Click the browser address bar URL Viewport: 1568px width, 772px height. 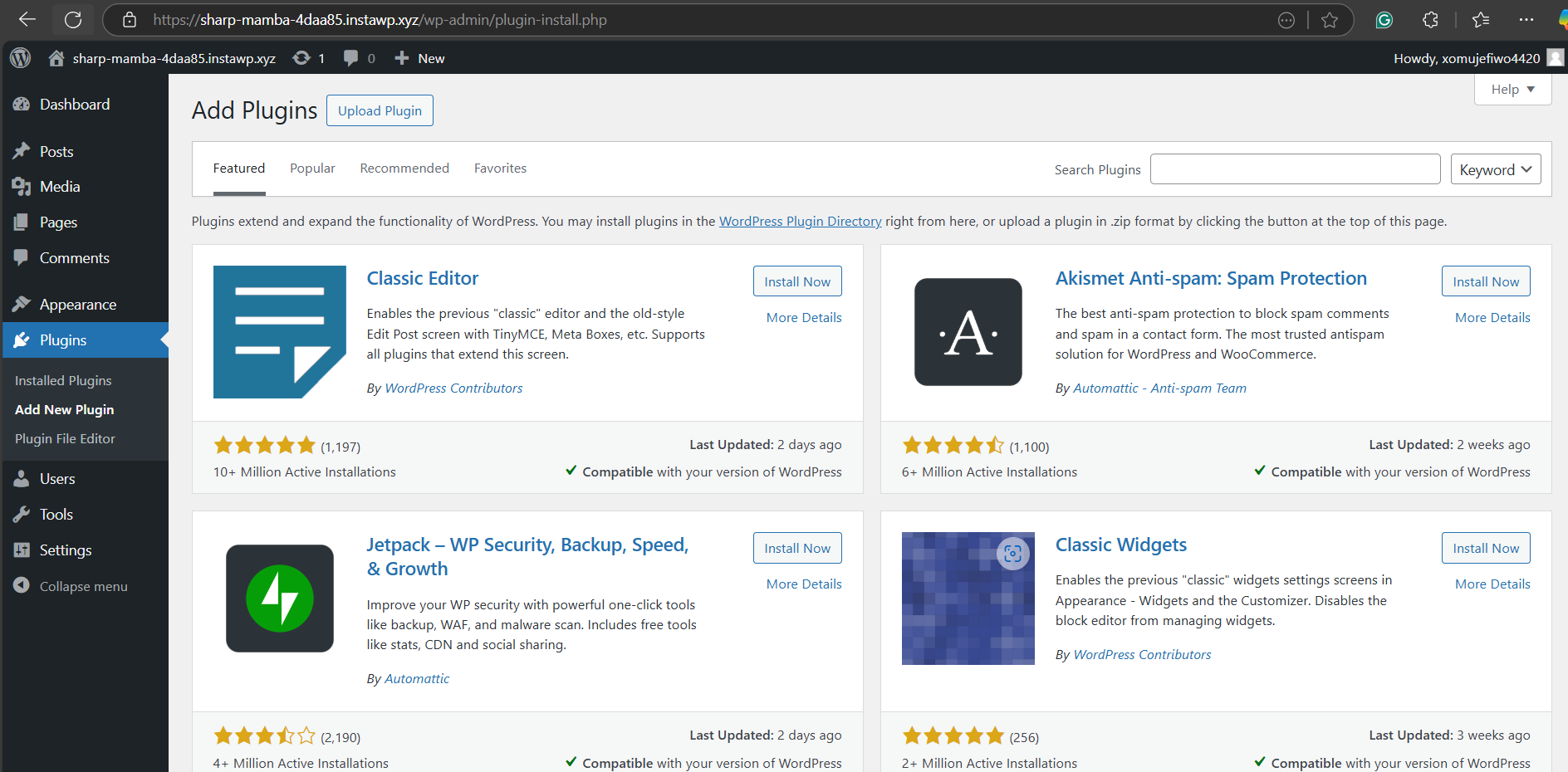[380, 20]
